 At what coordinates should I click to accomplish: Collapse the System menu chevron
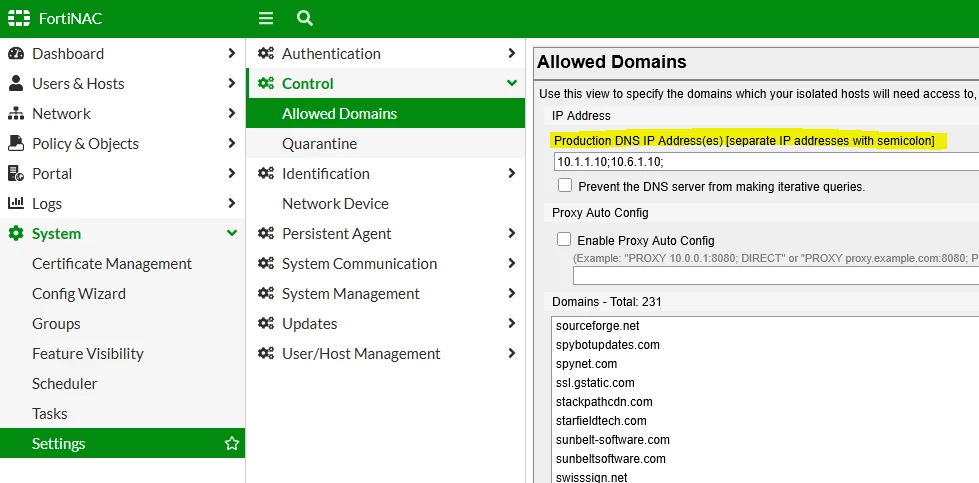tap(232, 233)
